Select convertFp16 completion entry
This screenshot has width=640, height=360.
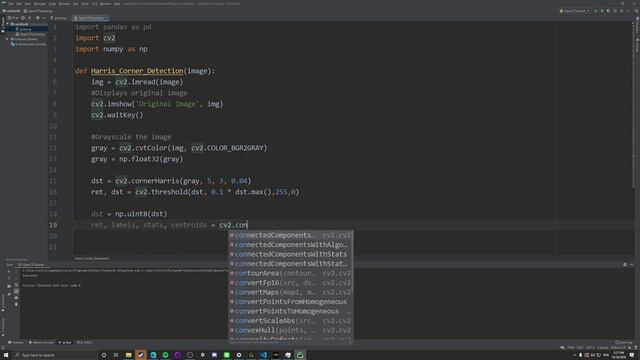[x=291, y=282]
